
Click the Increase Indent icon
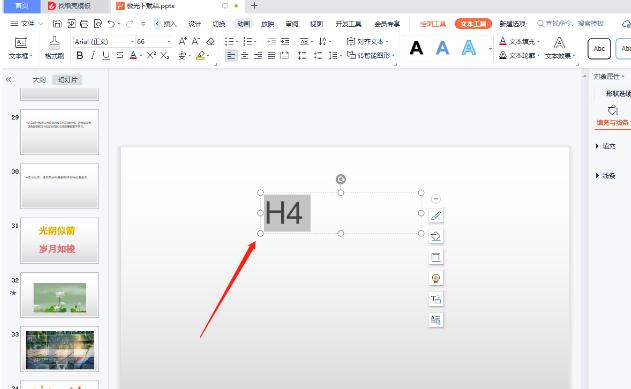pyautogui.click(x=285, y=41)
